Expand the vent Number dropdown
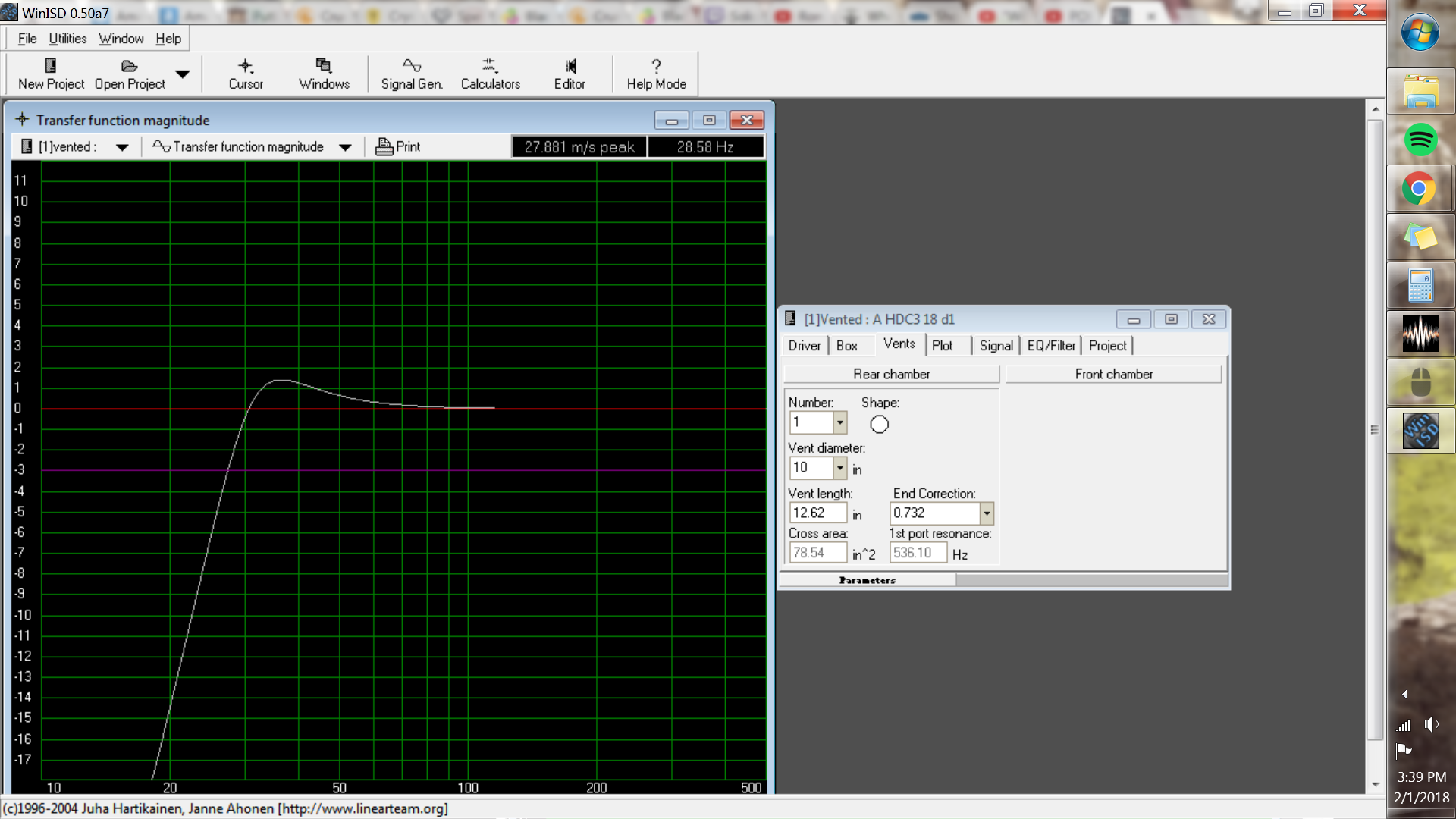 [x=839, y=422]
